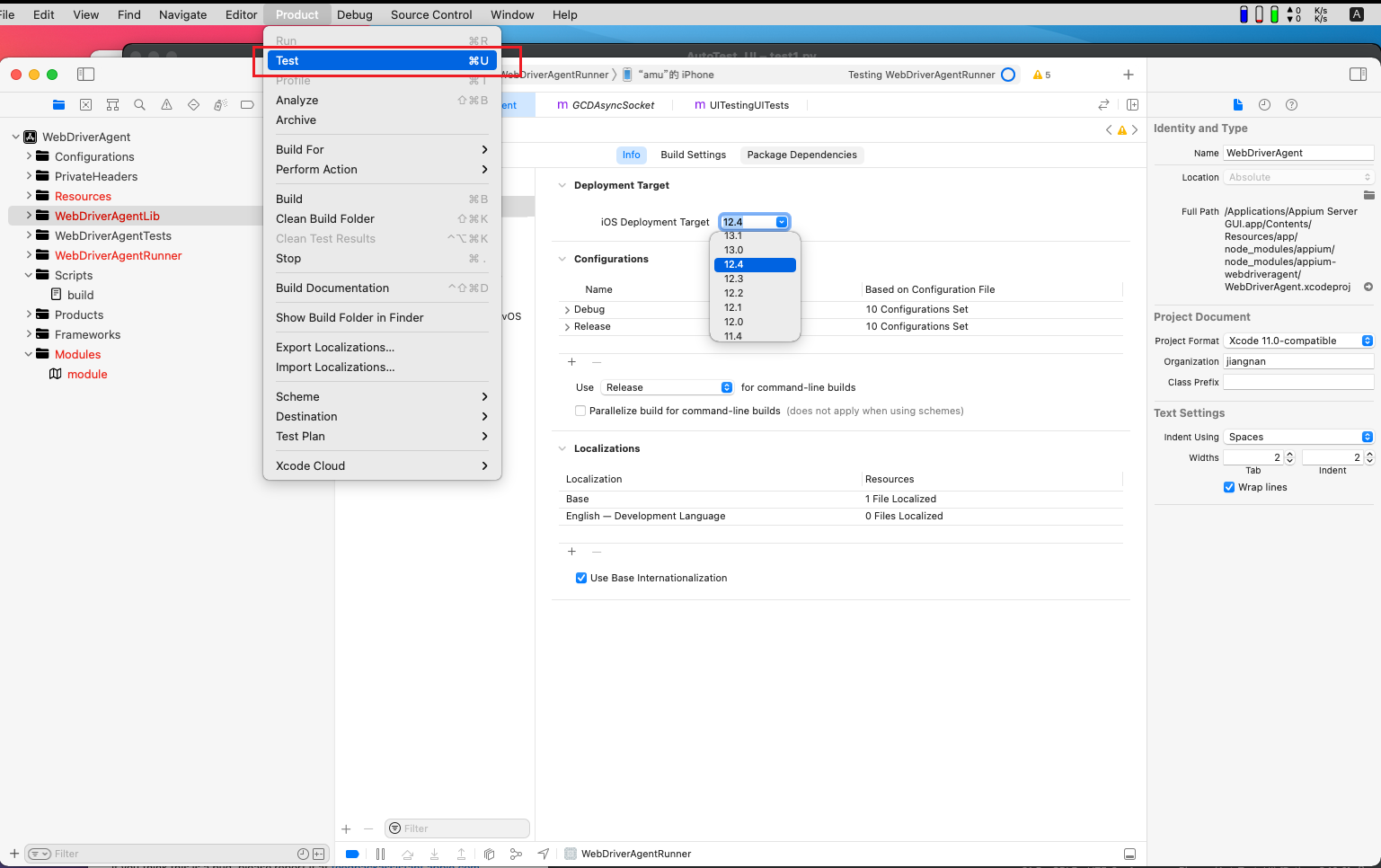Collapse the Modules folder

point(29,354)
